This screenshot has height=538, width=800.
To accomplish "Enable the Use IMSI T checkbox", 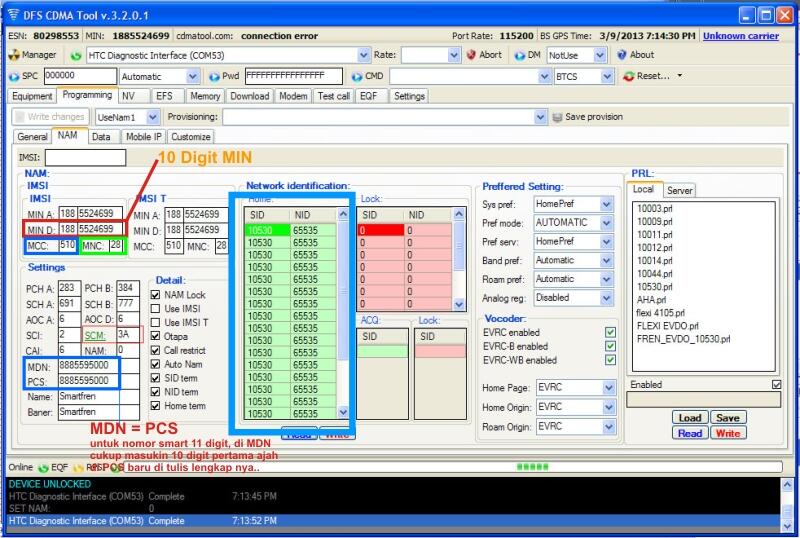I will [156, 323].
